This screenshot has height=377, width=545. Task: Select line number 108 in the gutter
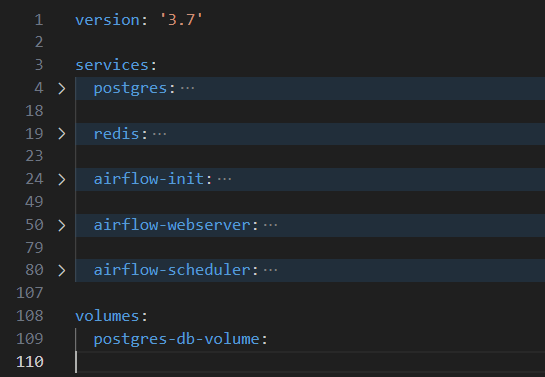coord(30,316)
